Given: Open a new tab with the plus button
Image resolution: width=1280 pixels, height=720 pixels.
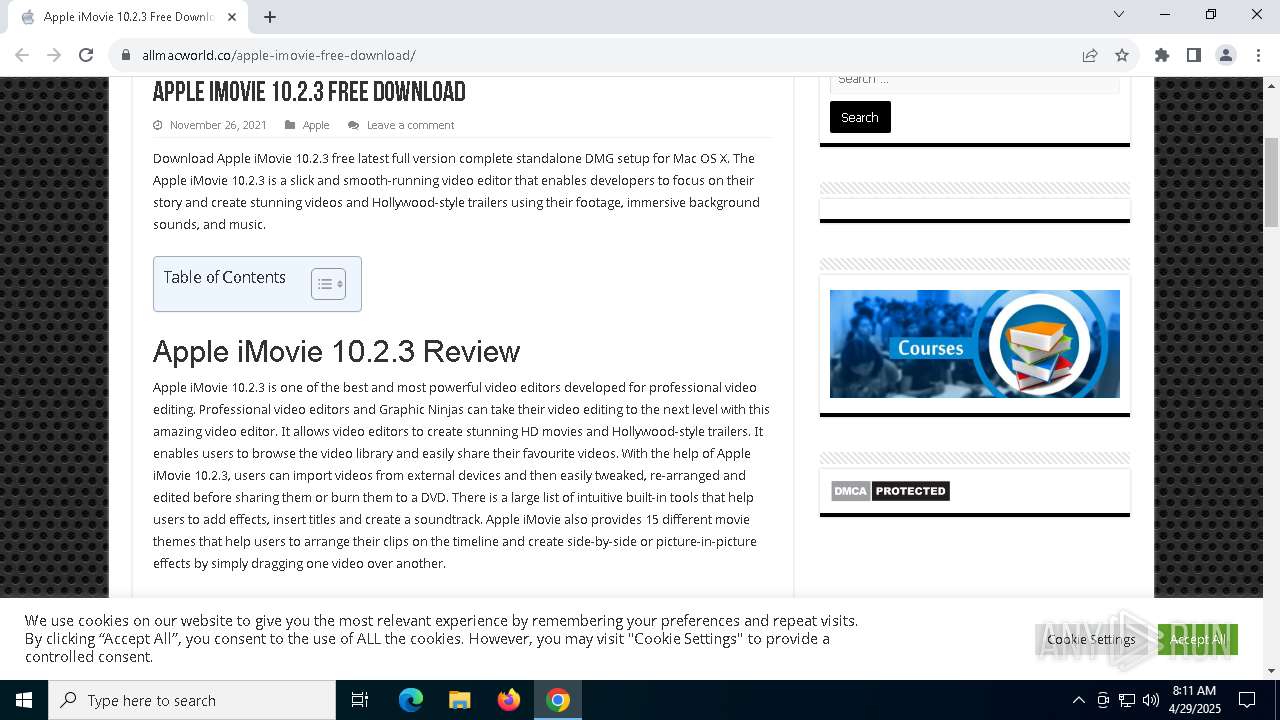Looking at the screenshot, I should click(270, 17).
